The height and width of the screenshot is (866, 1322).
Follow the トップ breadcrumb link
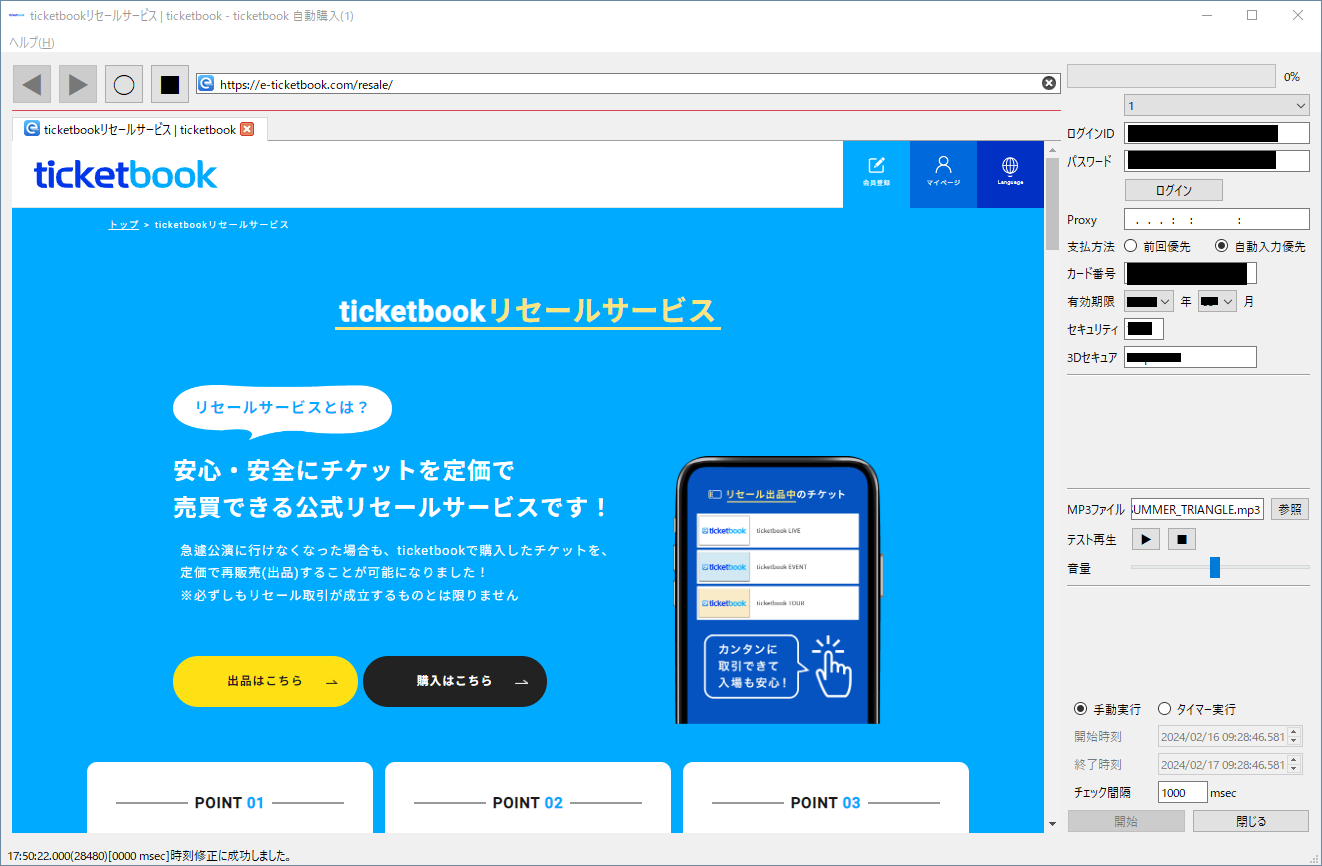124,225
